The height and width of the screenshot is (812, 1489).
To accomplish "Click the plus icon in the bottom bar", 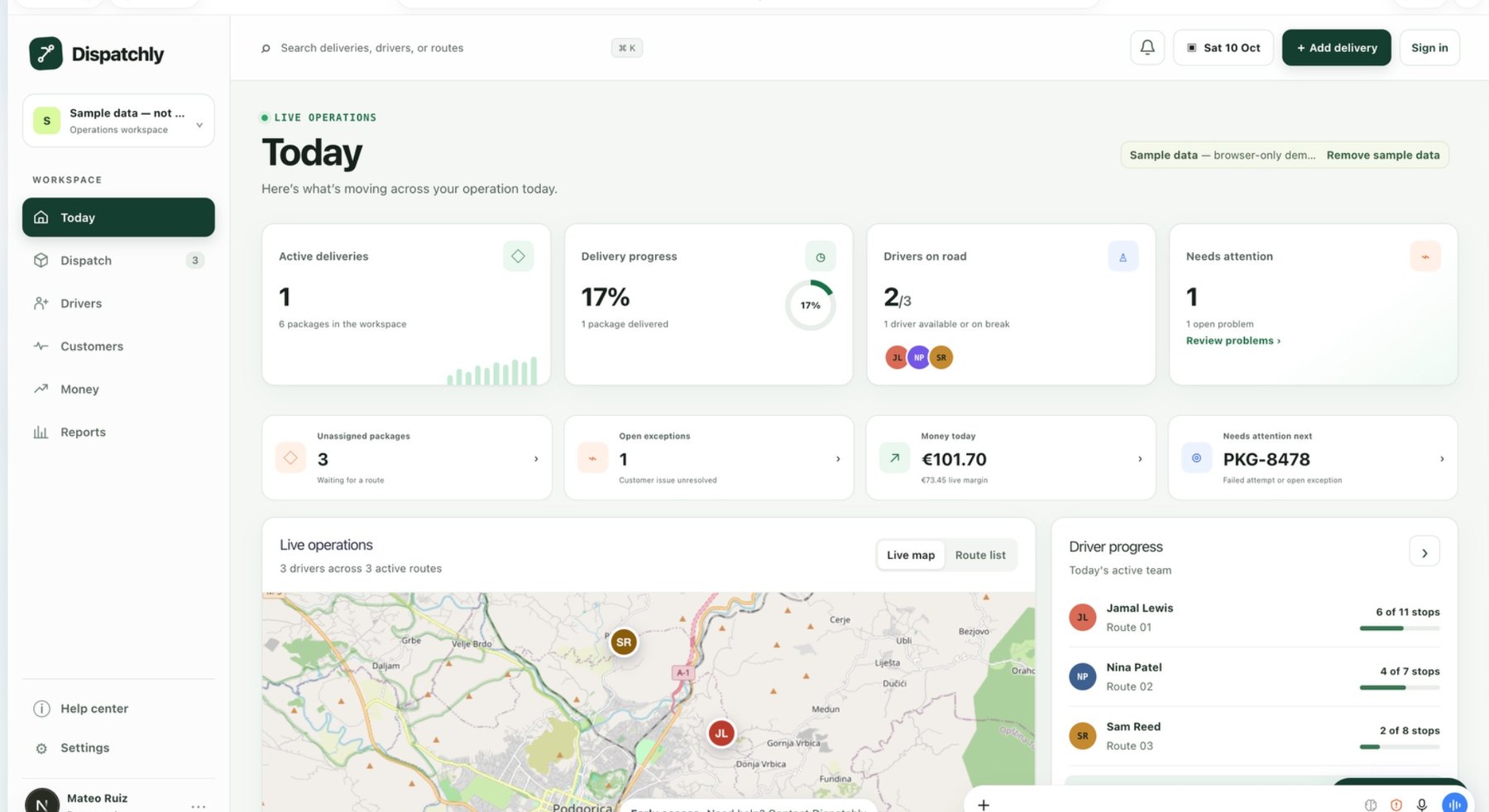I will pyautogui.click(x=984, y=805).
